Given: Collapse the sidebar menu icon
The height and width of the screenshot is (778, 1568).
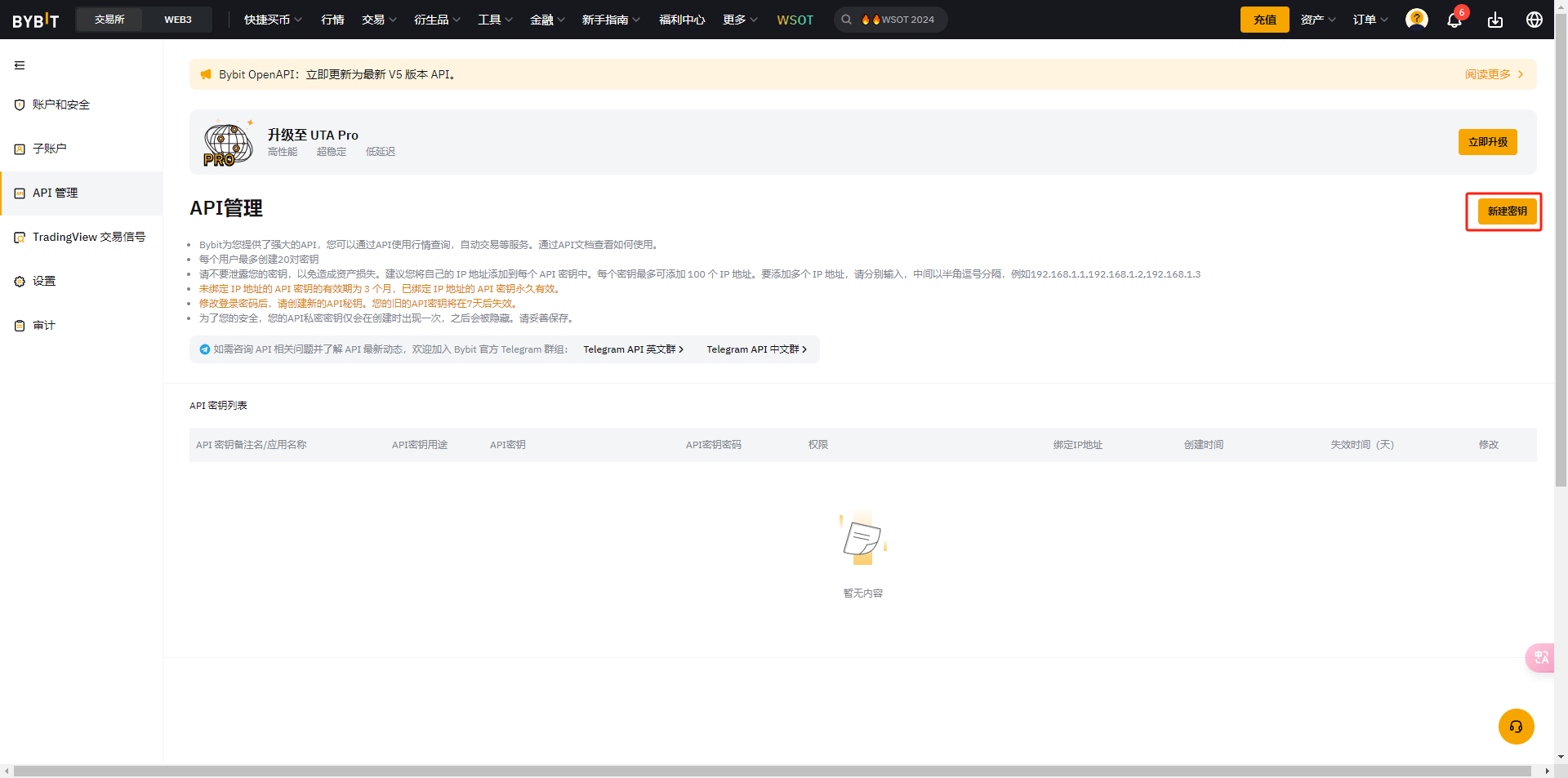Looking at the screenshot, I should pos(20,65).
